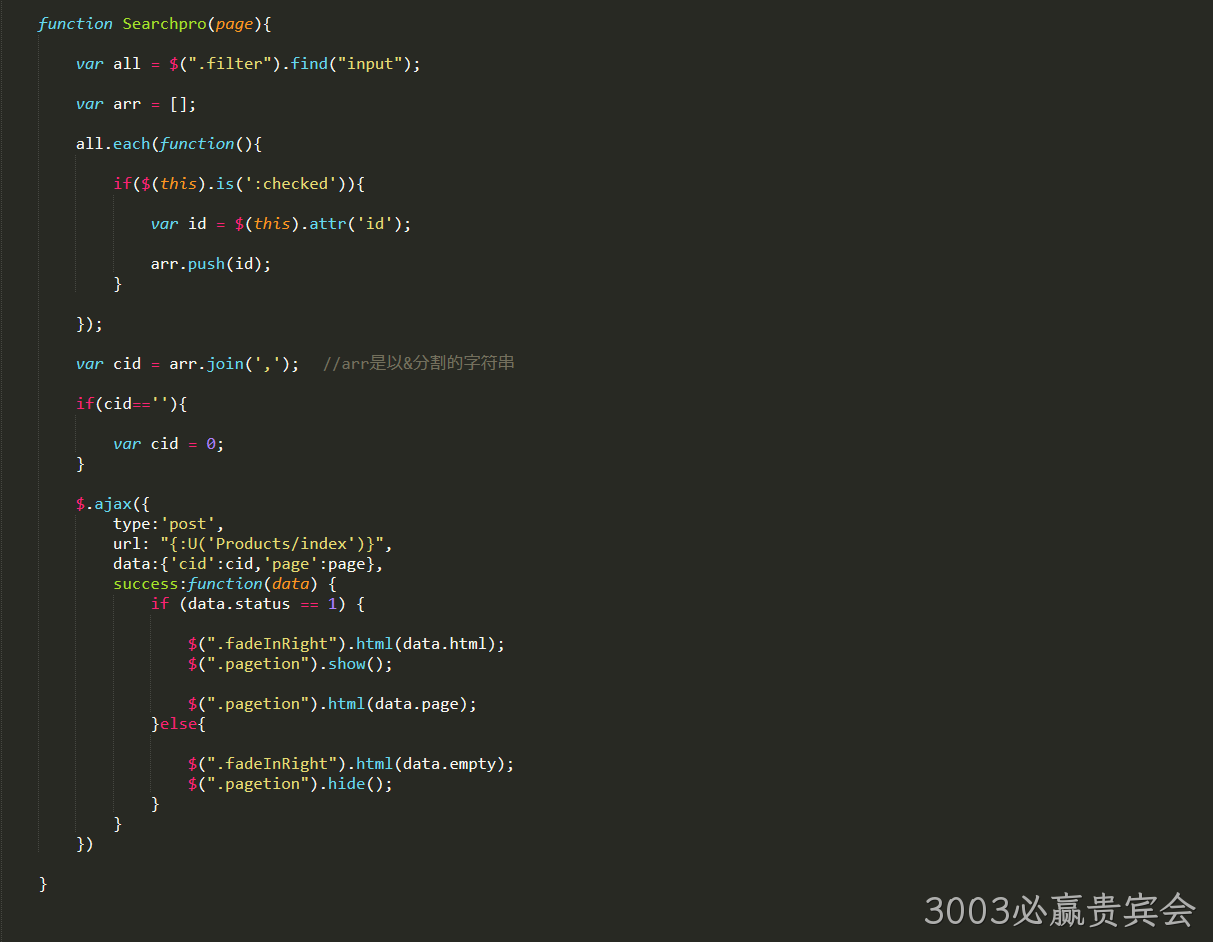Screen dimensions: 1213x942
Task: Click the line "var arr = [];"
Action: (136, 104)
